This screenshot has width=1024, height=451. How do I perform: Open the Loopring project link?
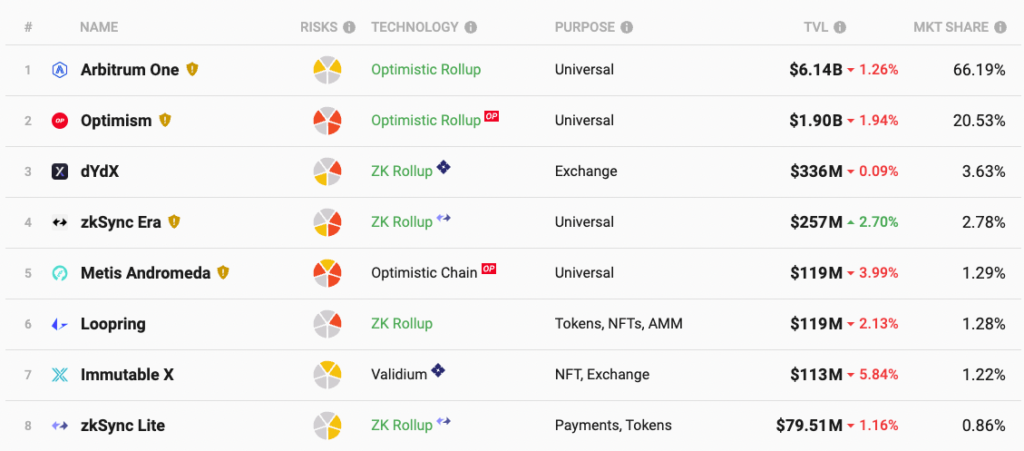[113, 324]
